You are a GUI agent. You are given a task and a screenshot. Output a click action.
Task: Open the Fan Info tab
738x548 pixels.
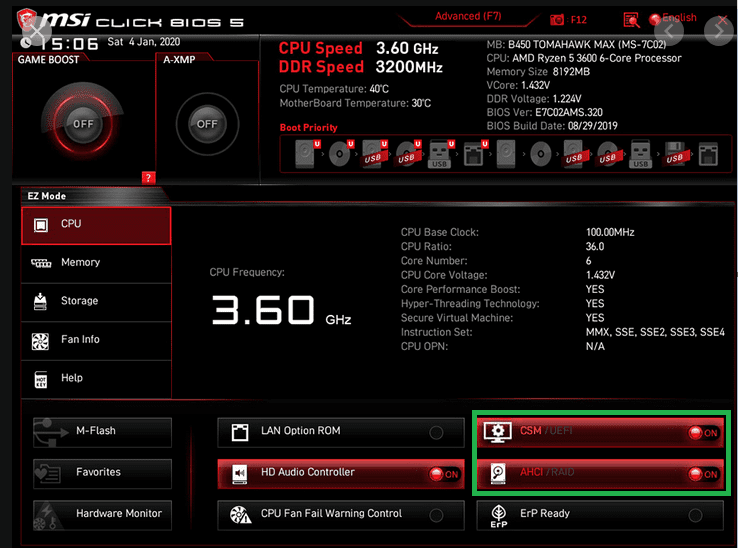click(x=96, y=340)
